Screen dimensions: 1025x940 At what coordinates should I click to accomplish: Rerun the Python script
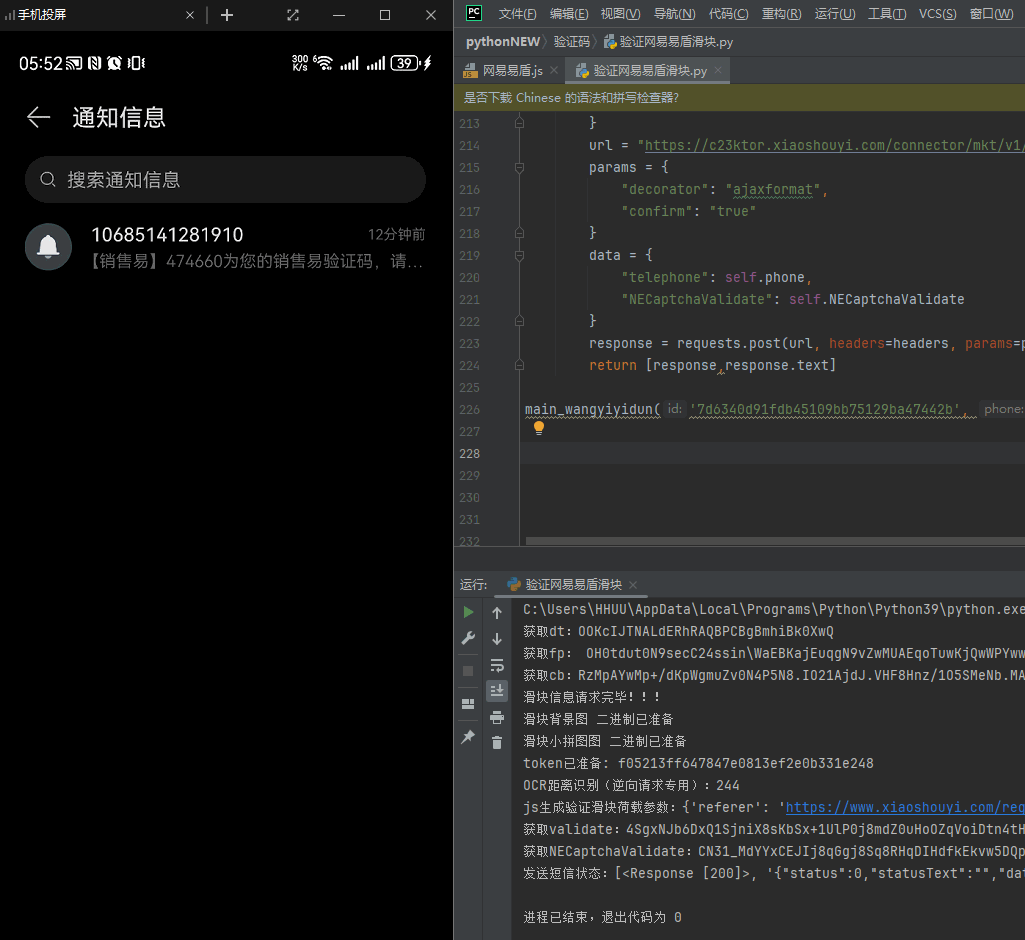pyautogui.click(x=470, y=611)
